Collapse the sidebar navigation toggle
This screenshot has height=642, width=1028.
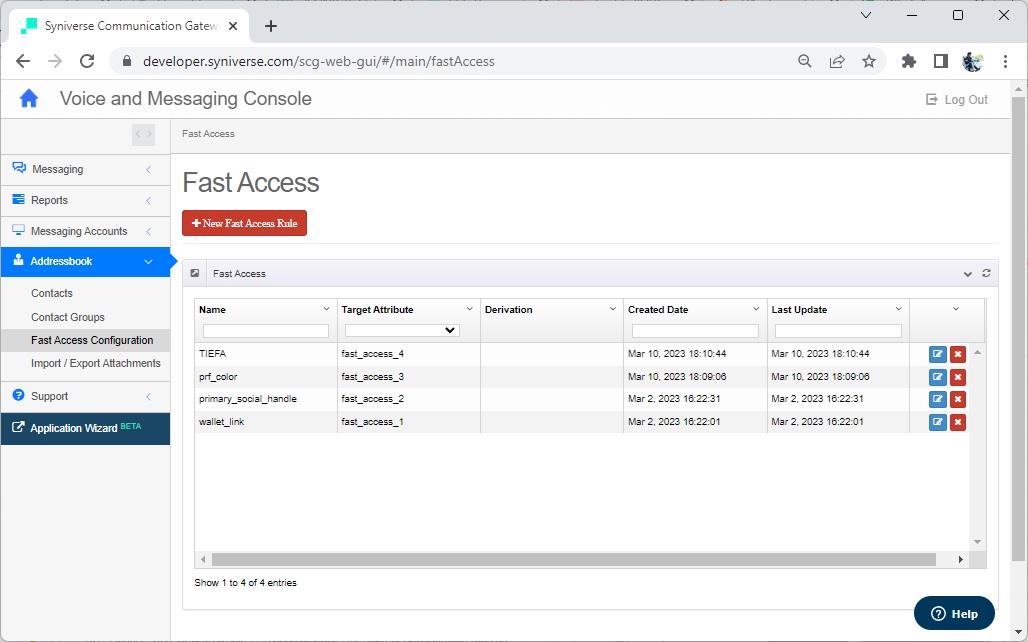(x=144, y=134)
